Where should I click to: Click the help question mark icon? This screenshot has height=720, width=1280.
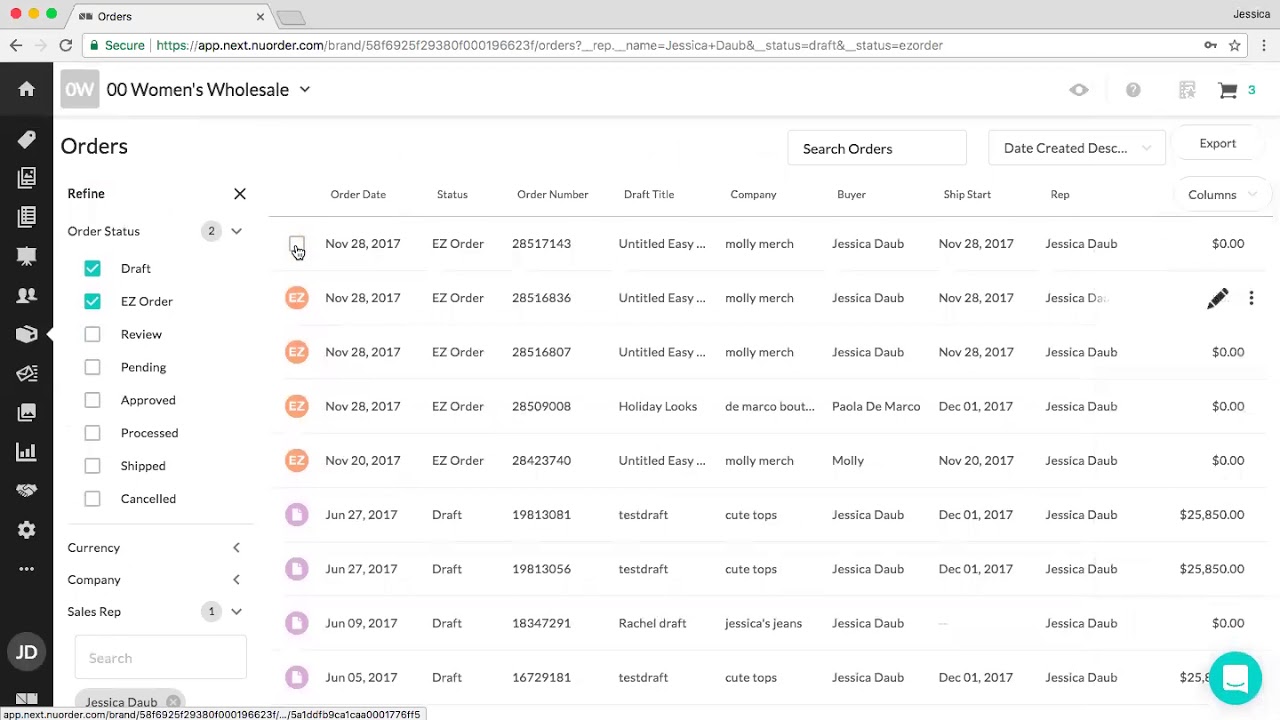pos(1133,90)
